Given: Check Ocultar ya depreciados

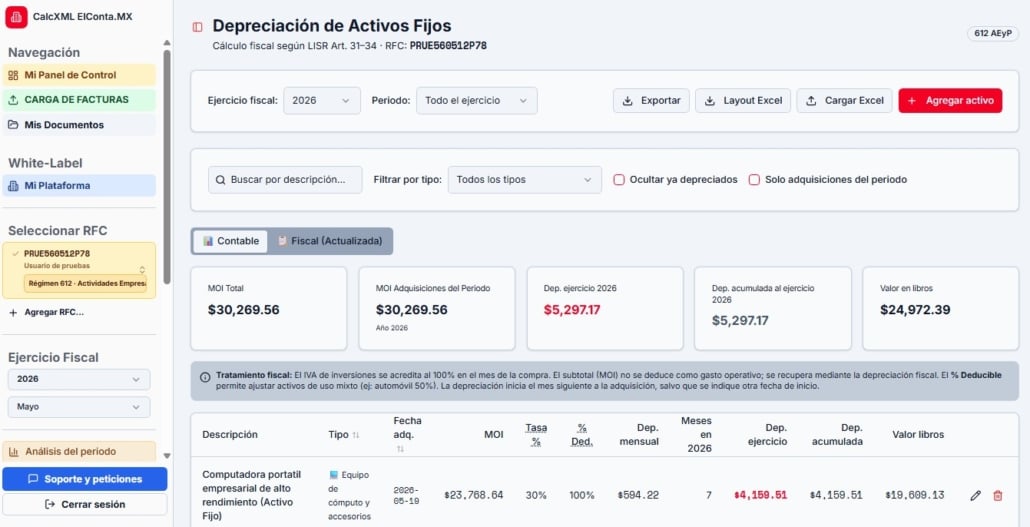Looking at the screenshot, I should pyautogui.click(x=619, y=179).
